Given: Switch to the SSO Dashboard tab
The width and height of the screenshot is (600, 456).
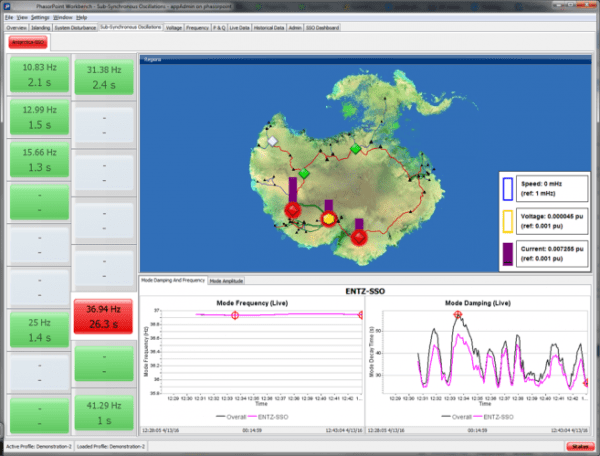Looking at the screenshot, I should tap(323, 28).
